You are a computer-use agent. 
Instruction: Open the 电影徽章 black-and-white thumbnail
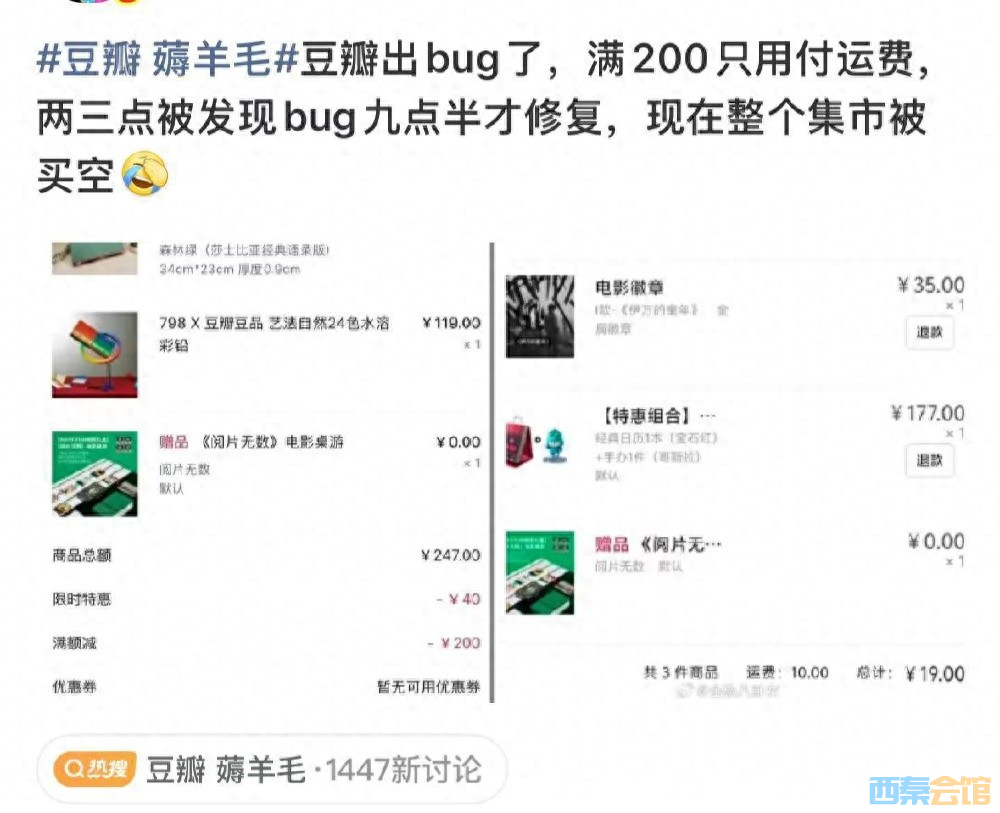click(x=540, y=316)
